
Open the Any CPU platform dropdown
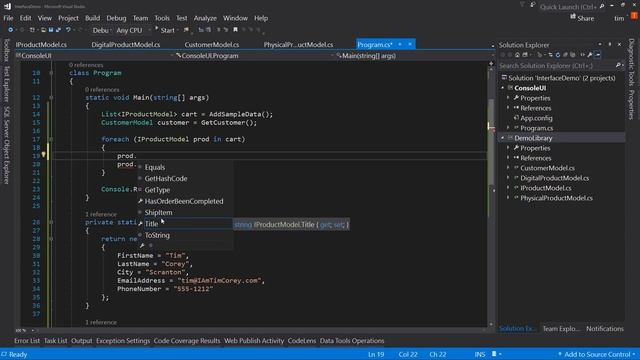tap(133, 30)
